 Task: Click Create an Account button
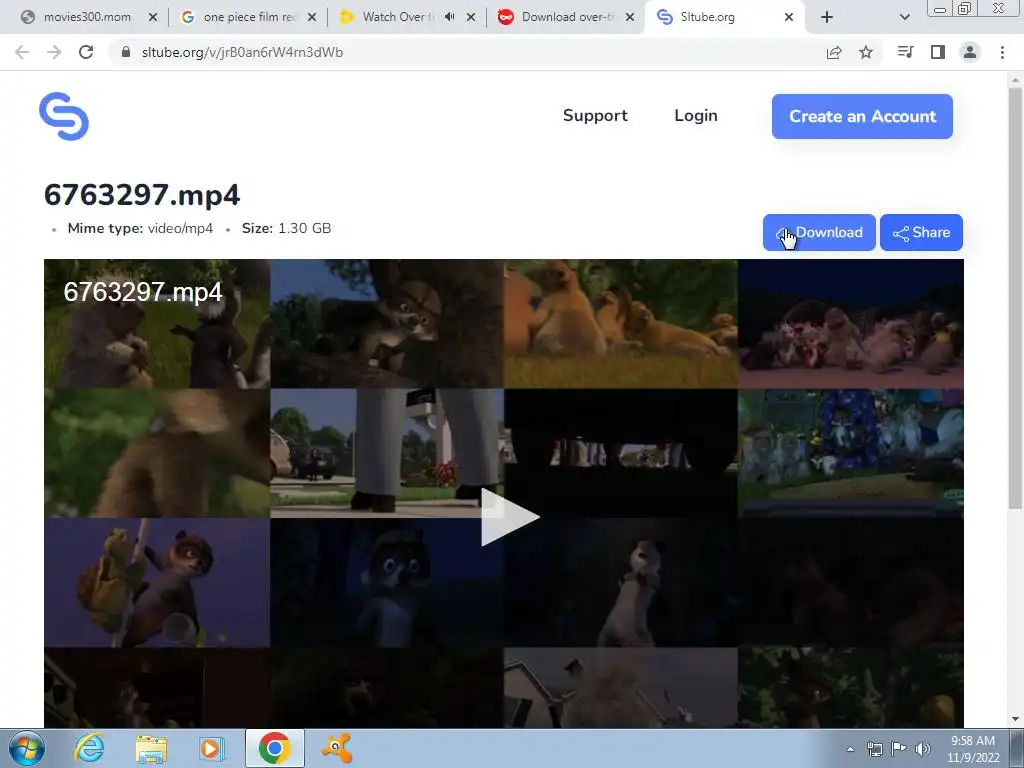(x=862, y=116)
